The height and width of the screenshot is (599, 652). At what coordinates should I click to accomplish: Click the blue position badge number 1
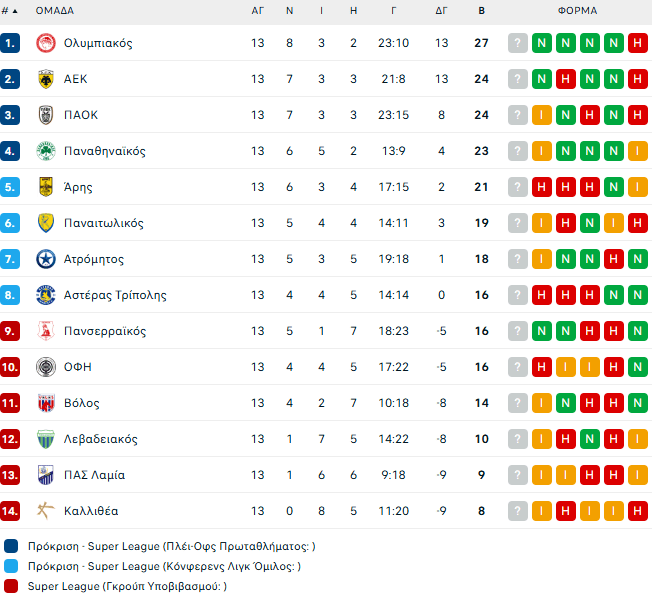pyautogui.click(x=10, y=43)
